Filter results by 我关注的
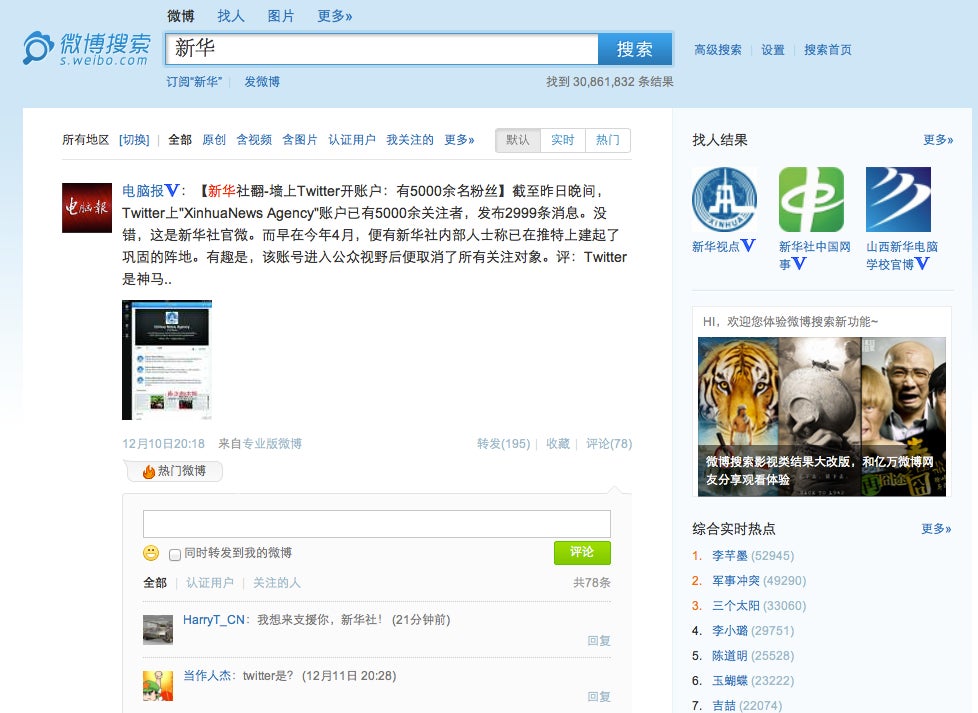The height and width of the screenshot is (713, 978). 410,140
